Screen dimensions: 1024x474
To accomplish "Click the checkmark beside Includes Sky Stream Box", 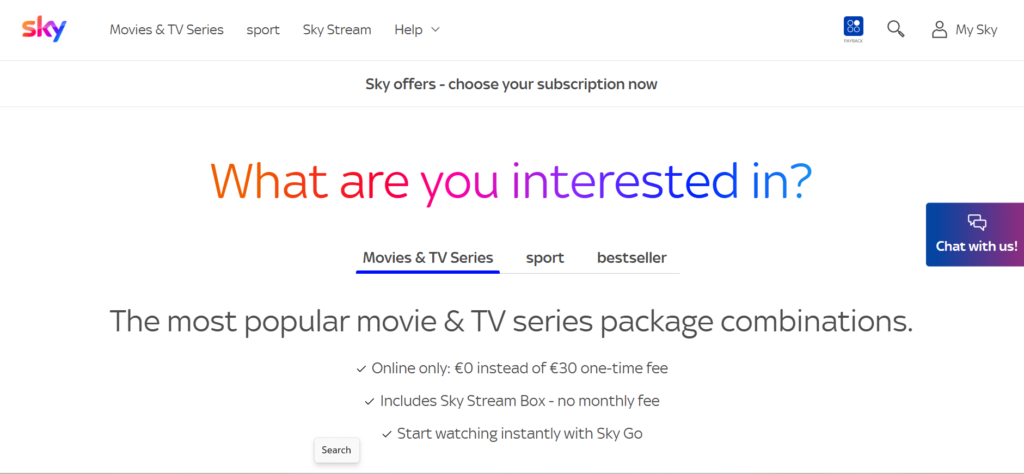I will tap(369, 401).
